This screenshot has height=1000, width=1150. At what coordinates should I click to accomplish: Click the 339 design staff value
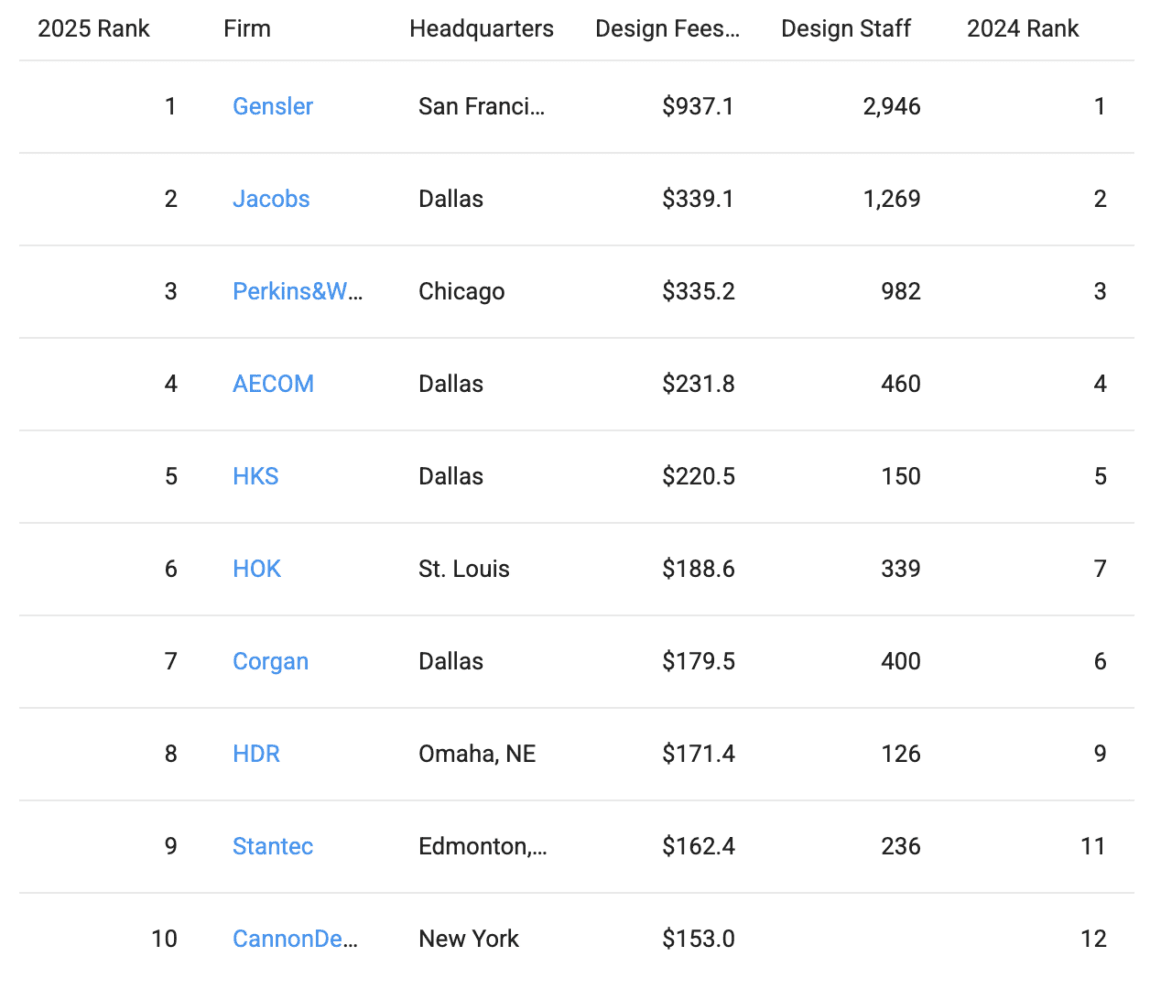click(x=901, y=569)
